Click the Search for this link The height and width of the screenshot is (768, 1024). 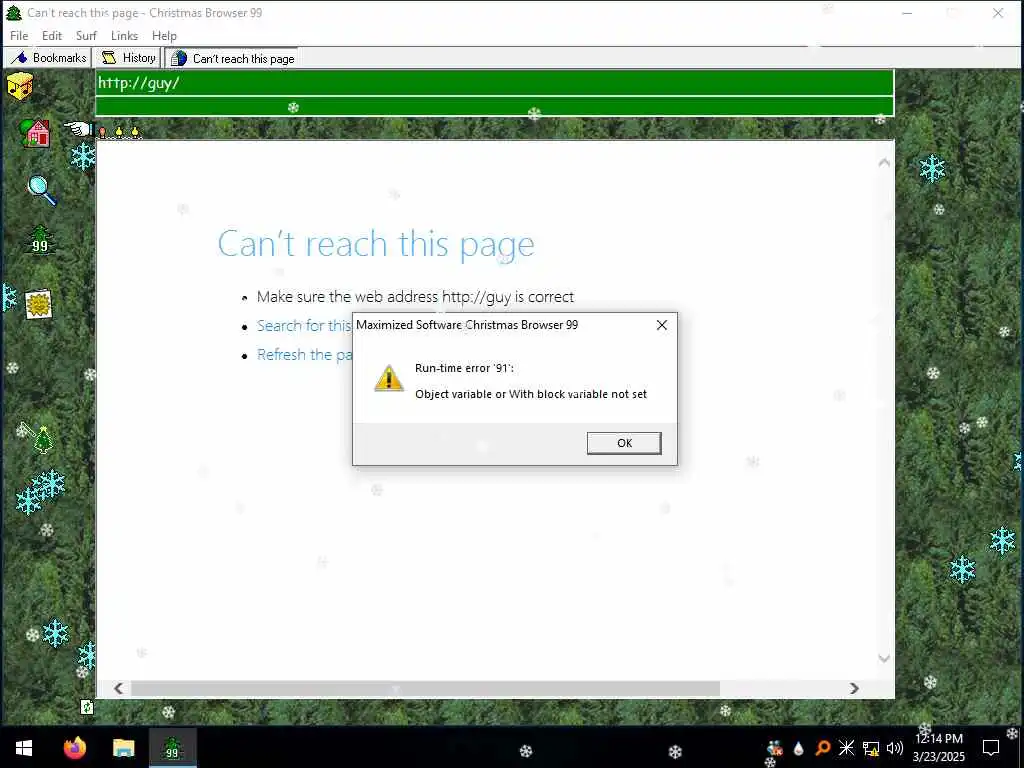pos(304,325)
